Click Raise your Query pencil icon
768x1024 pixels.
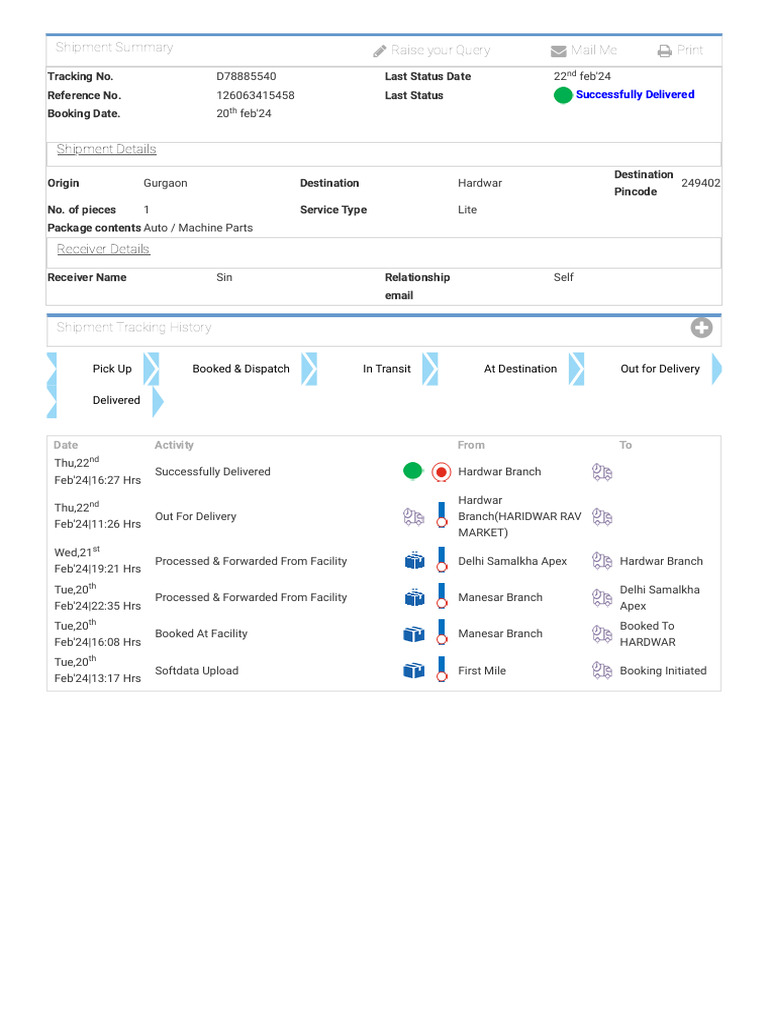click(379, 51)
